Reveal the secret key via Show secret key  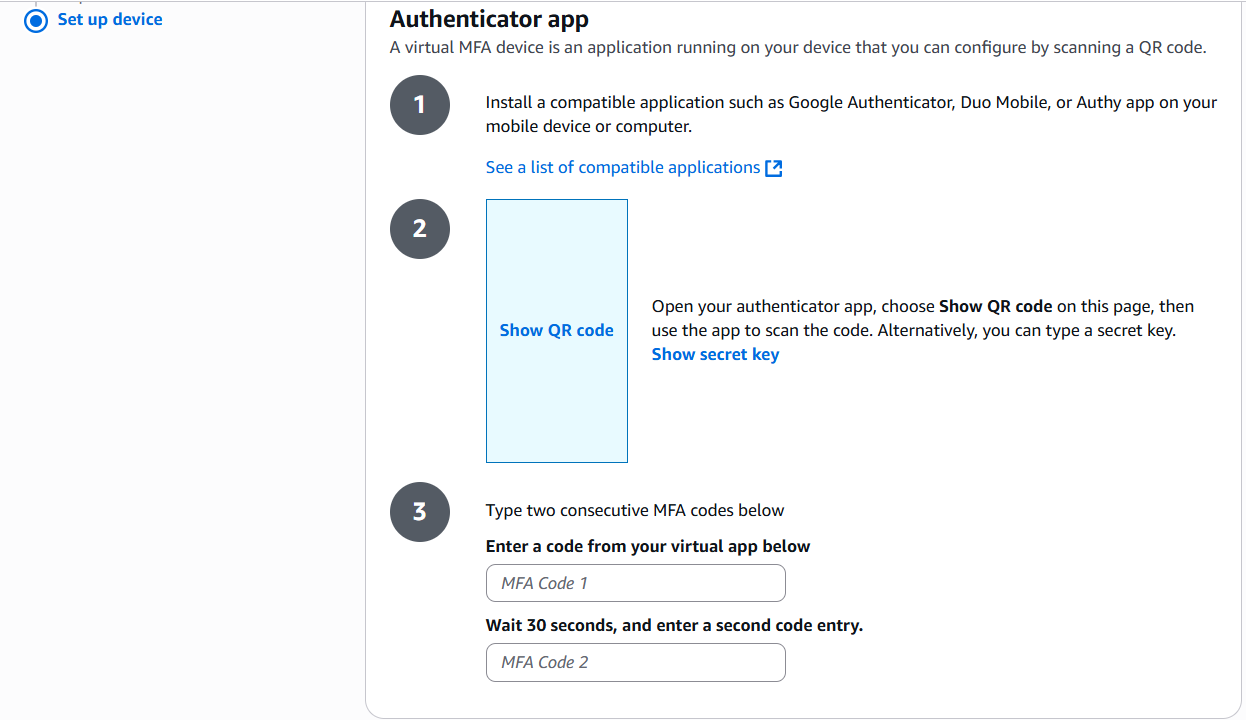(715, 354)
